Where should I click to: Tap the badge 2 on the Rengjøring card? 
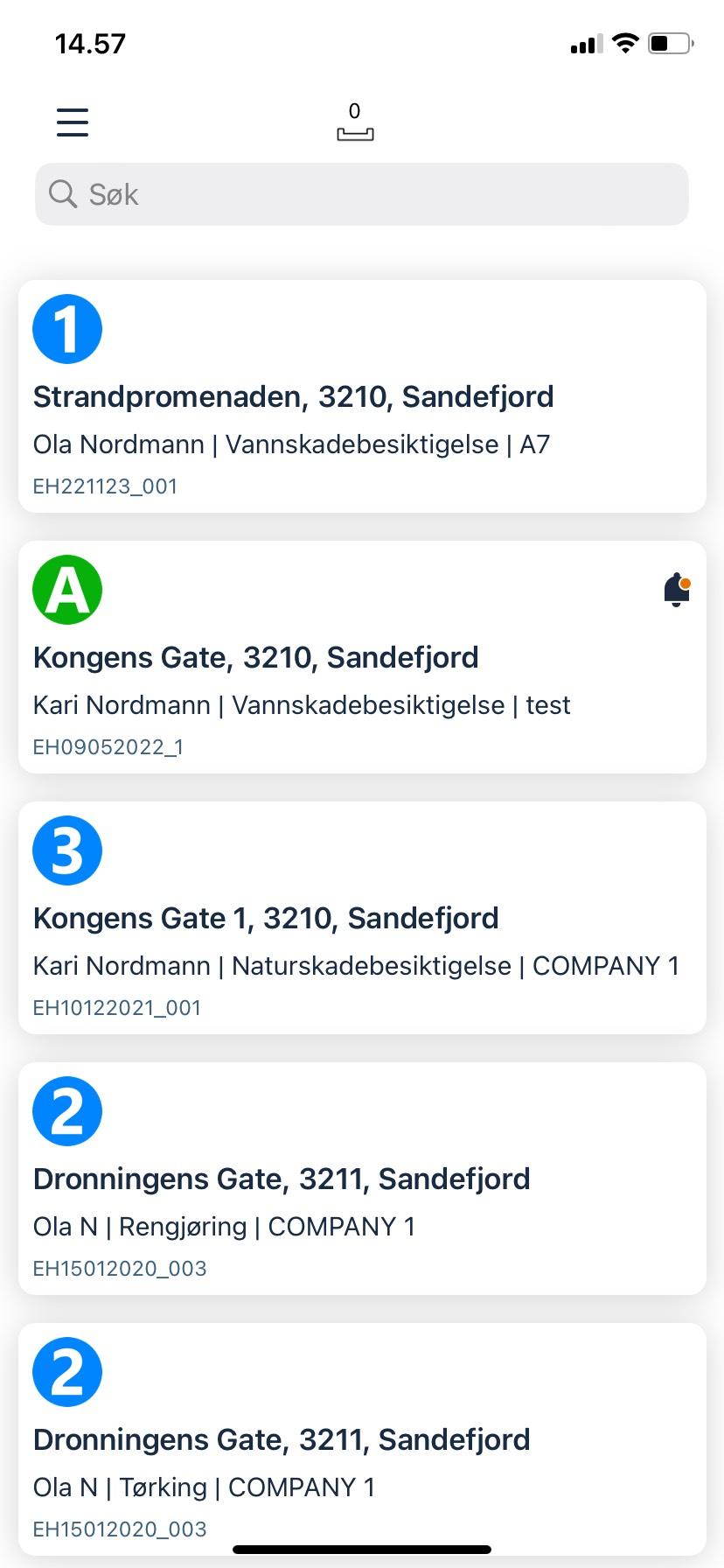[67, 1111]
